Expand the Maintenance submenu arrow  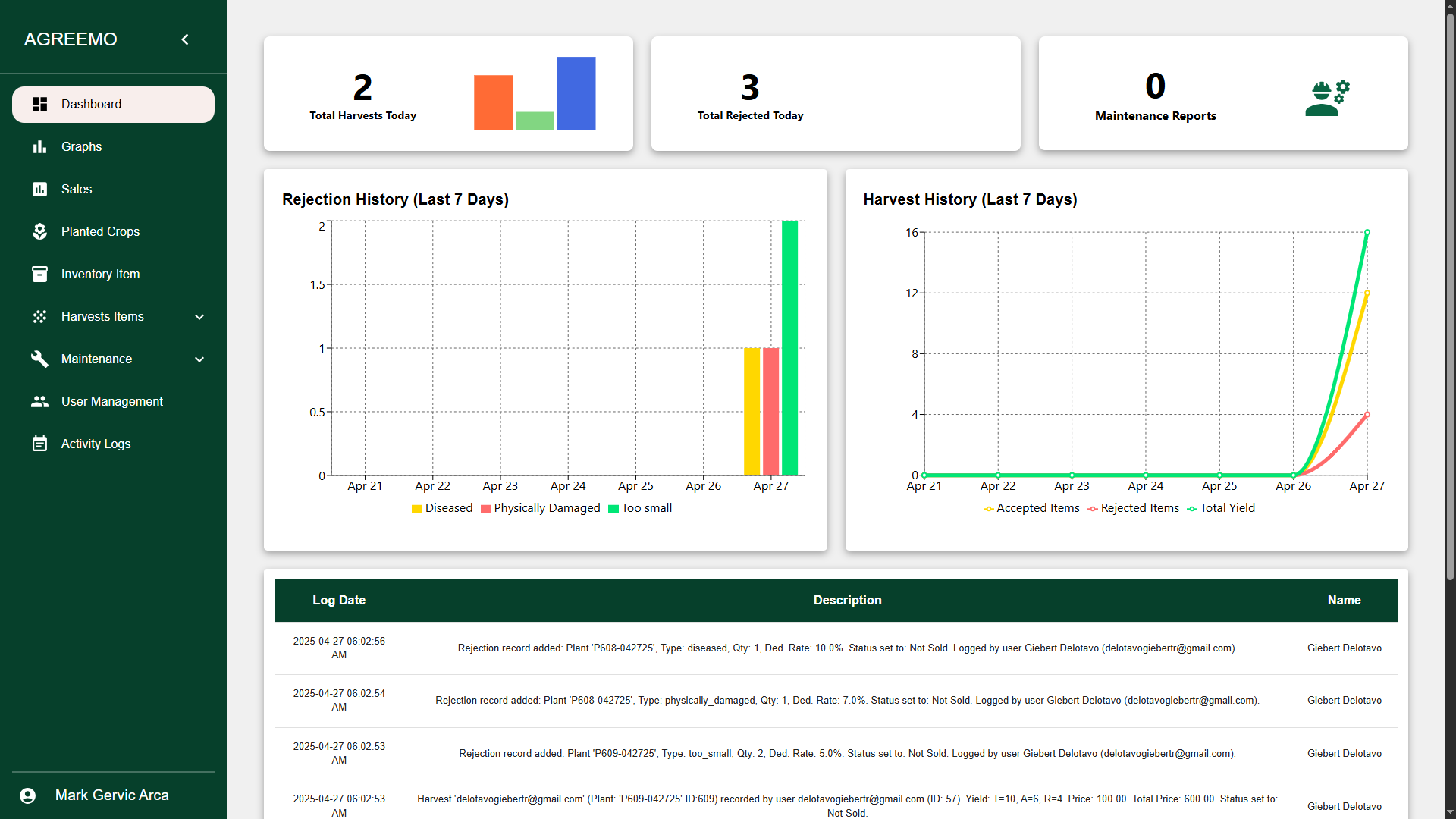tap(199, 359)
